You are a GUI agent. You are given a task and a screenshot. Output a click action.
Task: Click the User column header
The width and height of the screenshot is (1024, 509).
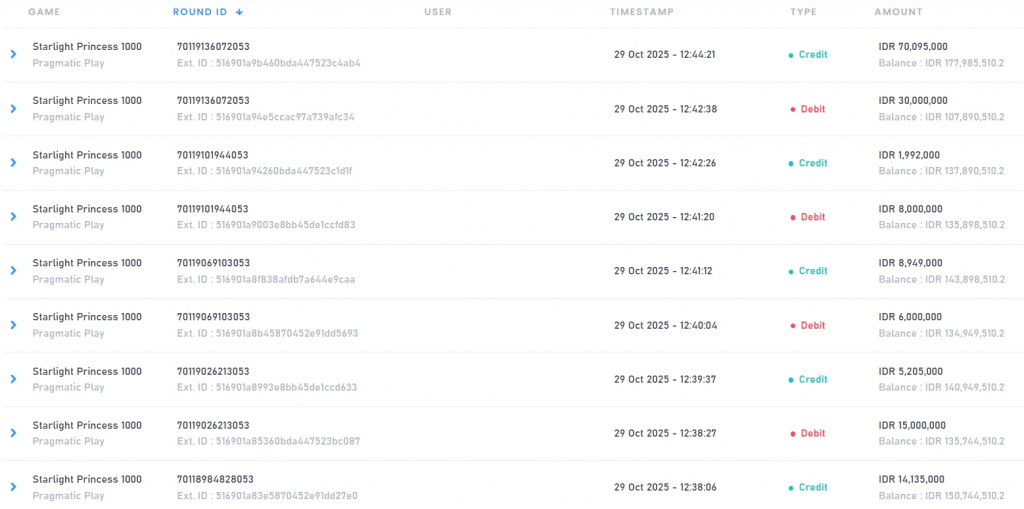pyautogui.click(x=437, y=12)
